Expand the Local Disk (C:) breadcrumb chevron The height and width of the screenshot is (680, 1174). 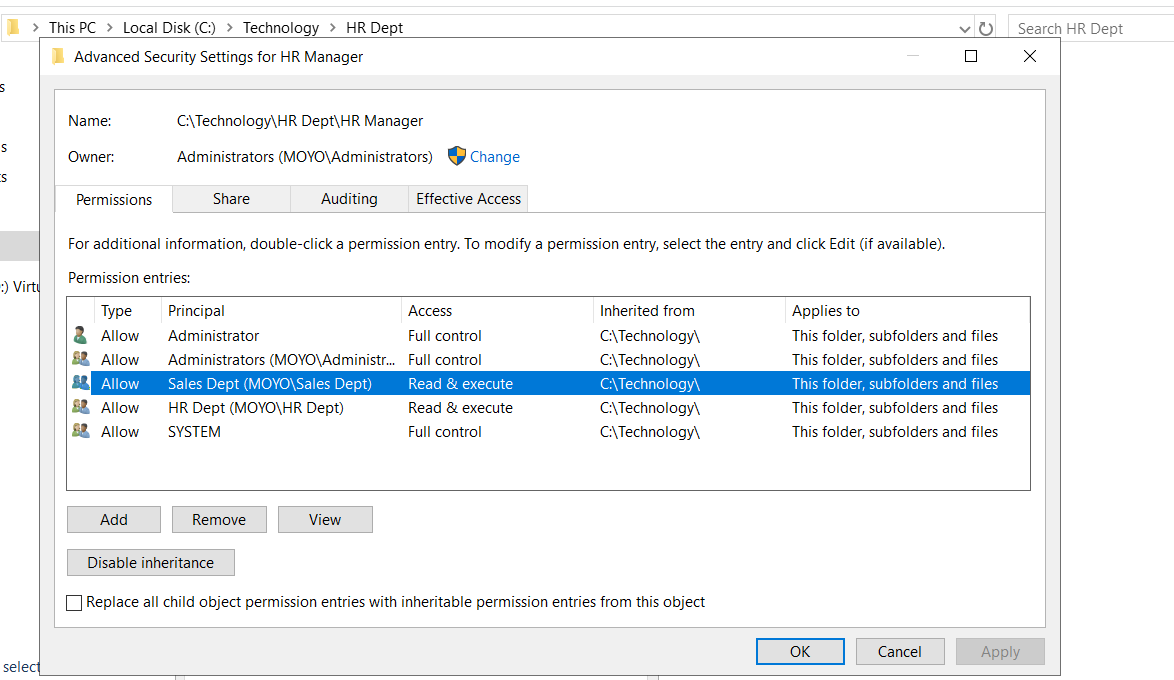(x=229, y=28)
